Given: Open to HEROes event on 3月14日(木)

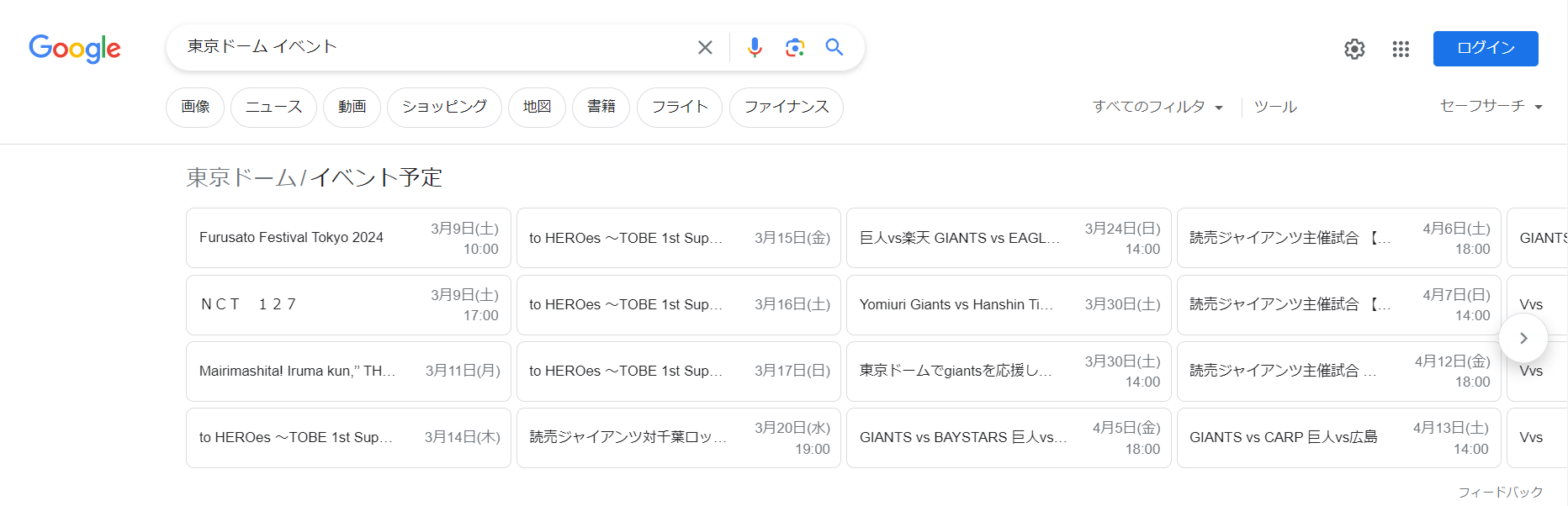Looking at the screenshot, I should coord(348,437).
